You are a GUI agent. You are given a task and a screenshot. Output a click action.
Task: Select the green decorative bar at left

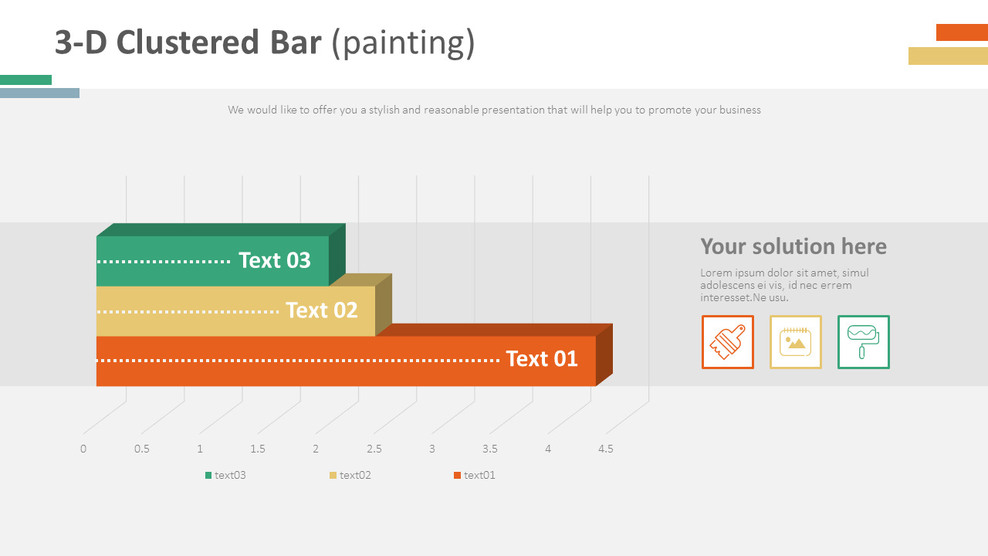(x=26, y=79)
